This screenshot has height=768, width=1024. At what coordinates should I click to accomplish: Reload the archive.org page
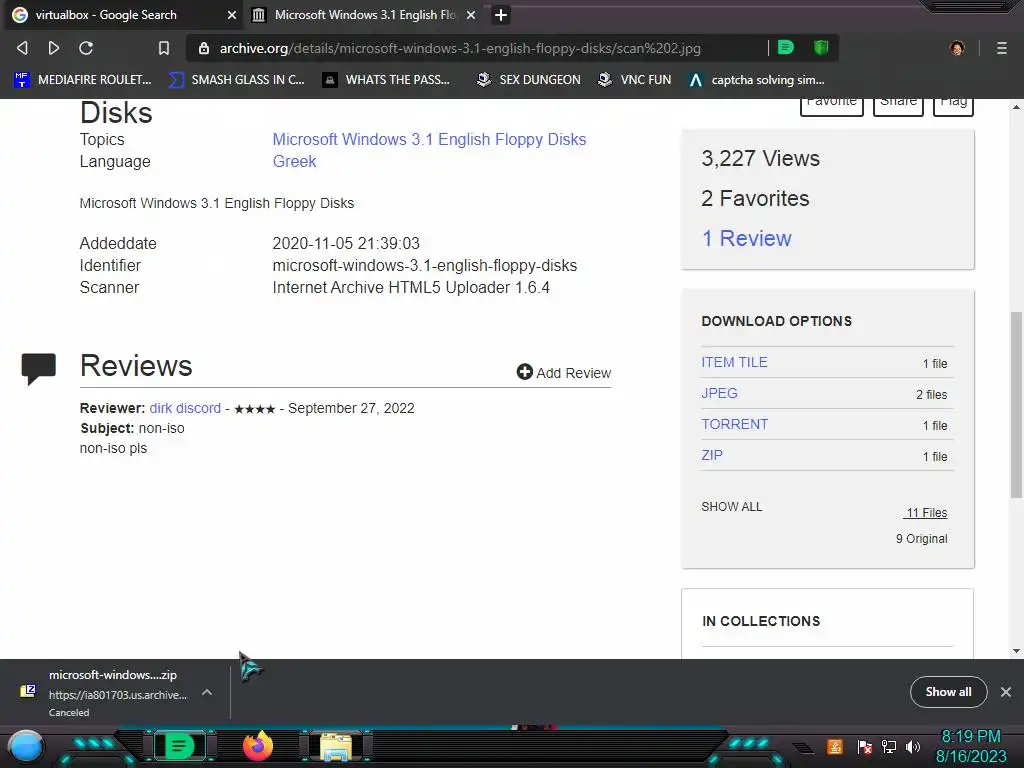[86, 48]
